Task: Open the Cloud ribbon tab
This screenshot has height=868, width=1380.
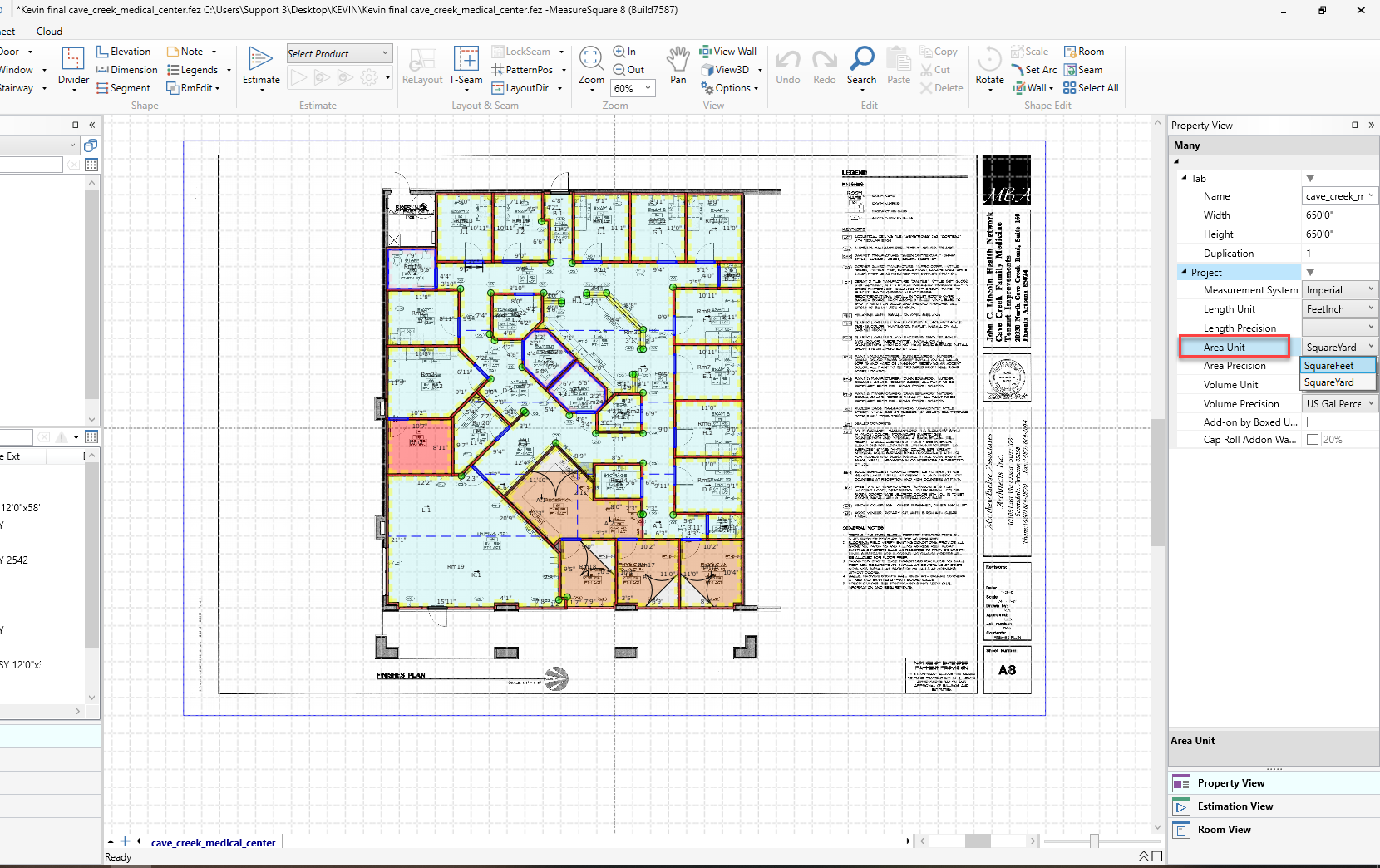Action: point(49,32)
